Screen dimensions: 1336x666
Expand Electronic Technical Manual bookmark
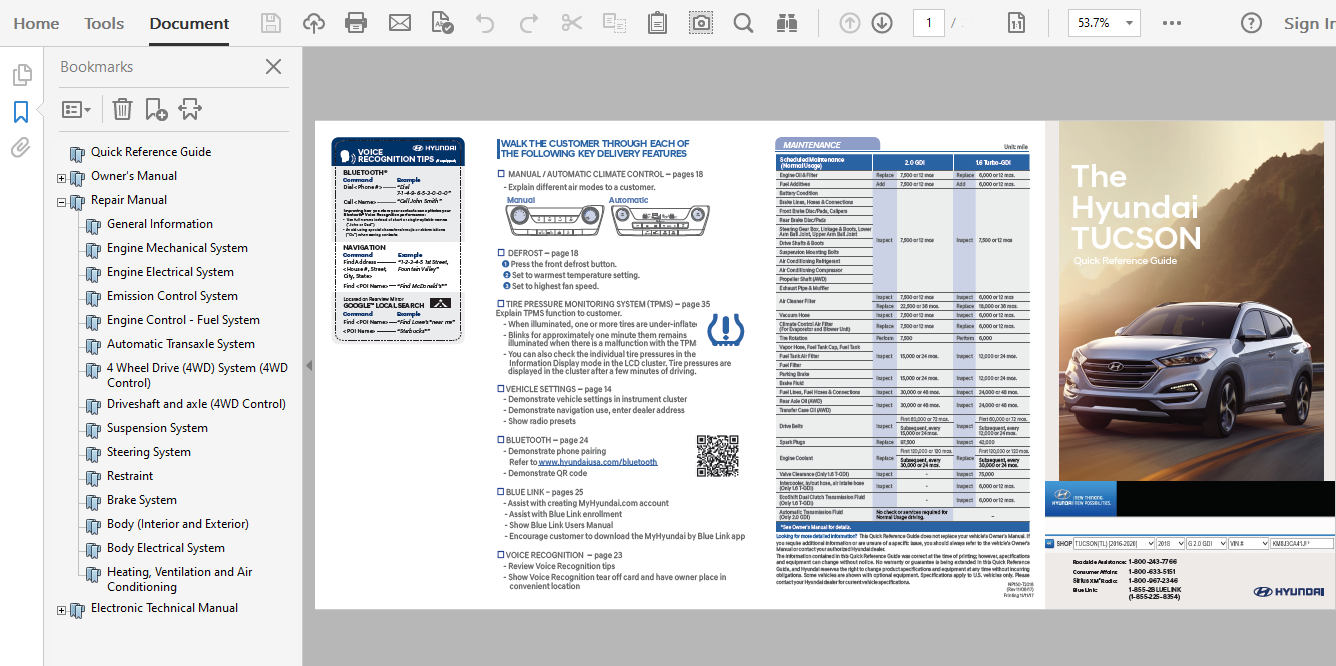coord(61,610)
